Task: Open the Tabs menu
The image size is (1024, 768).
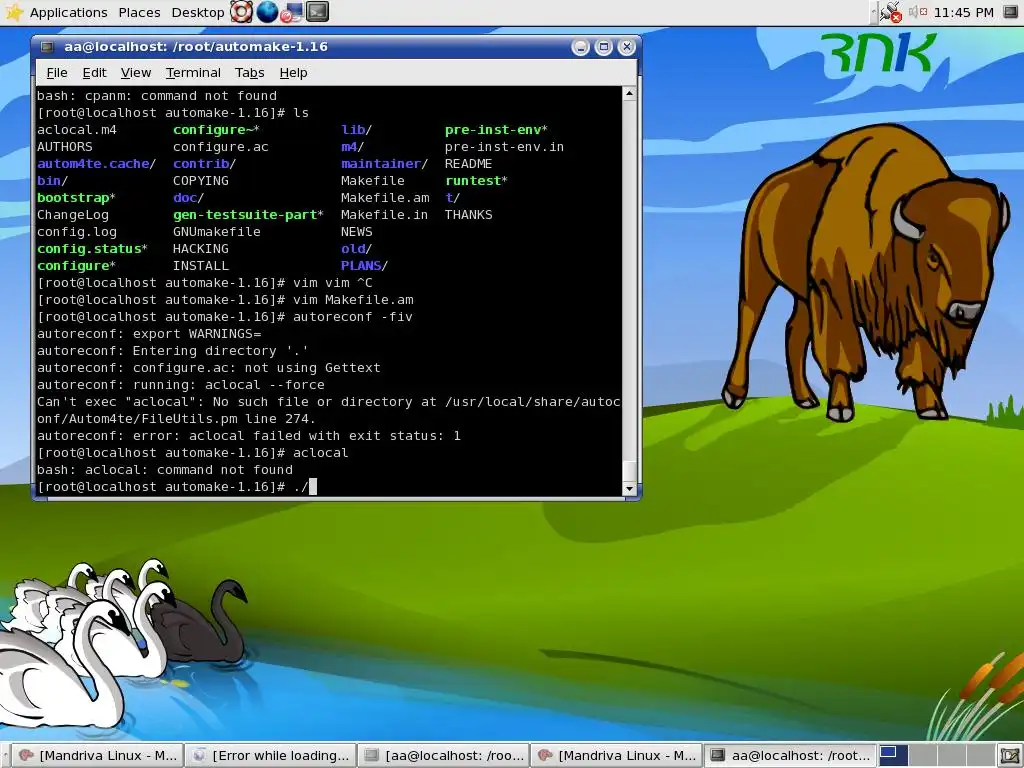Action: [249, 72]
